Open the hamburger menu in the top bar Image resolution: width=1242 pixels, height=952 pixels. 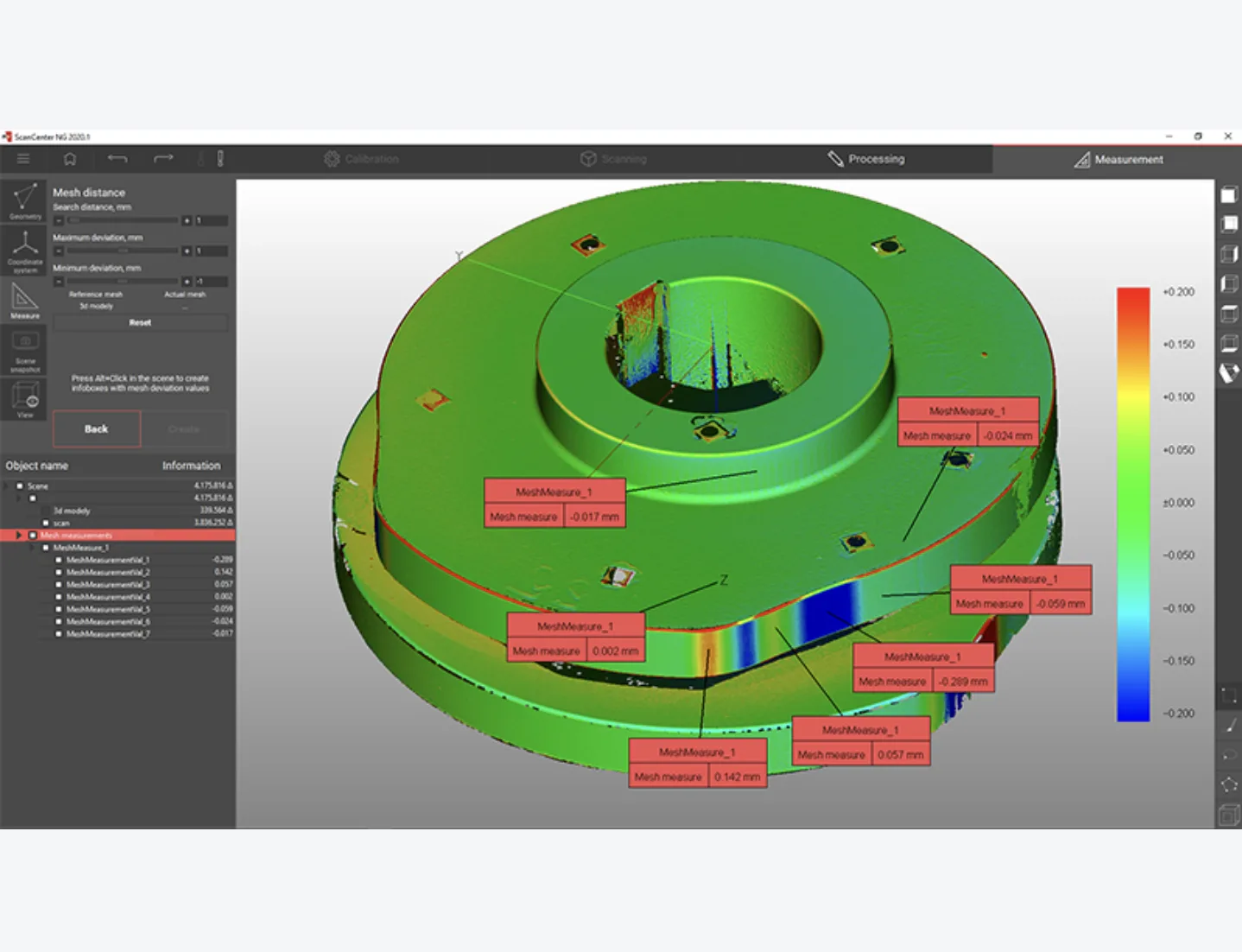click(23, 159)
